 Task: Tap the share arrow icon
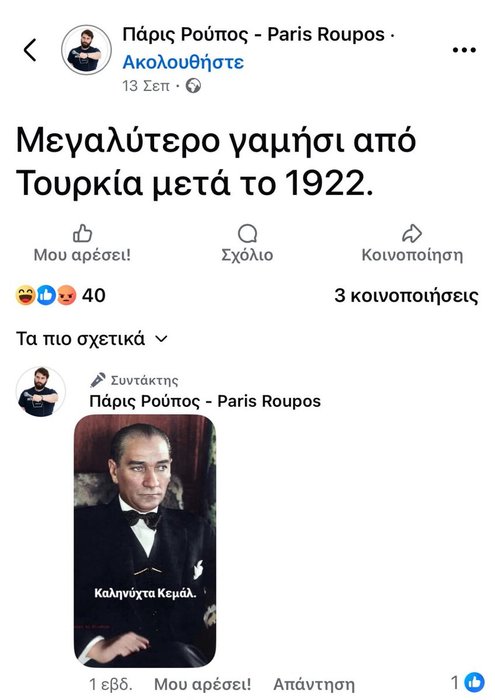click(412, 233)
